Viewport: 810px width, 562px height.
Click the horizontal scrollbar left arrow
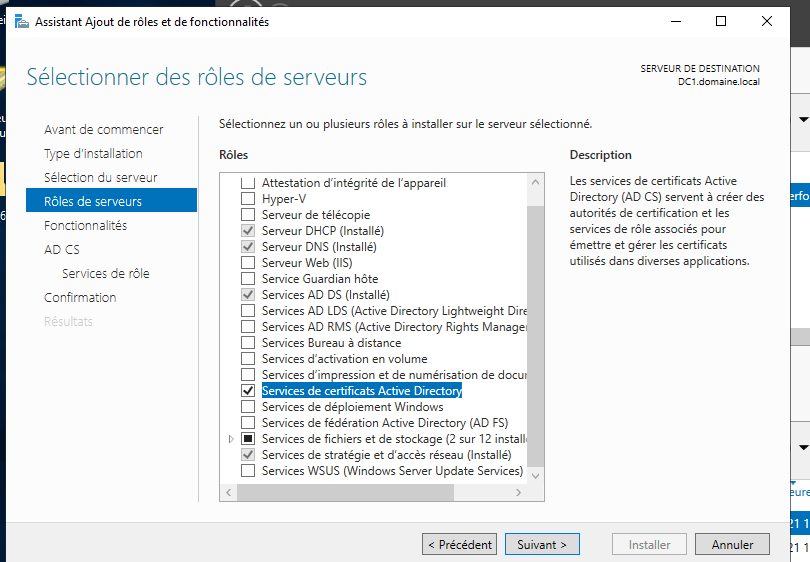click(229, 493)
